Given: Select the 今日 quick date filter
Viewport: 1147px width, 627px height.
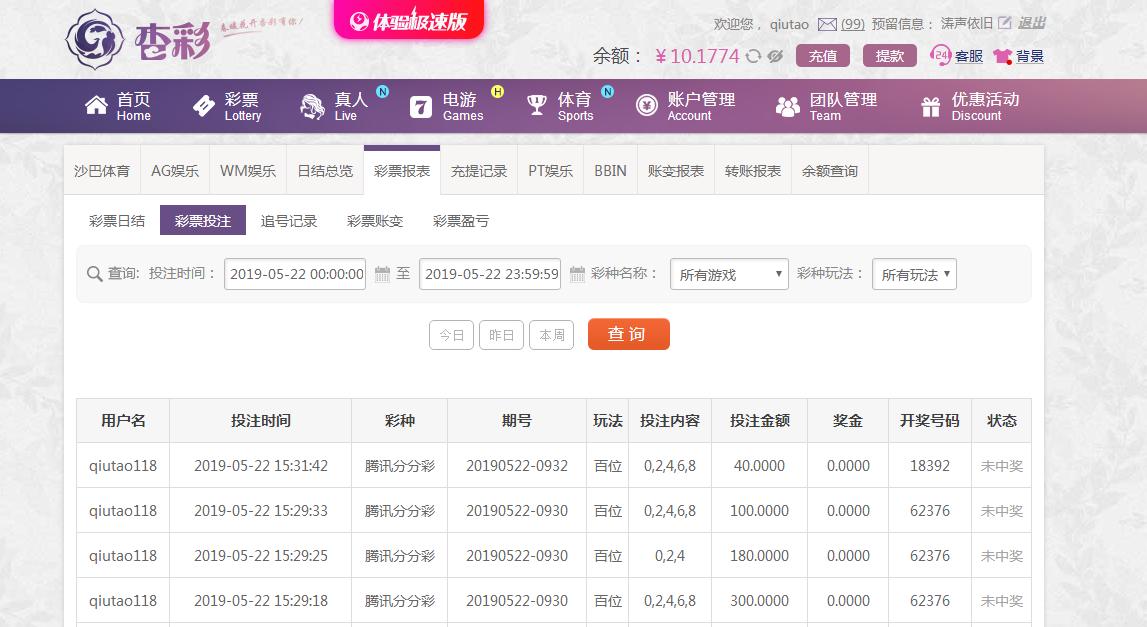Looking at the screenshot, I should click(451, 335).
